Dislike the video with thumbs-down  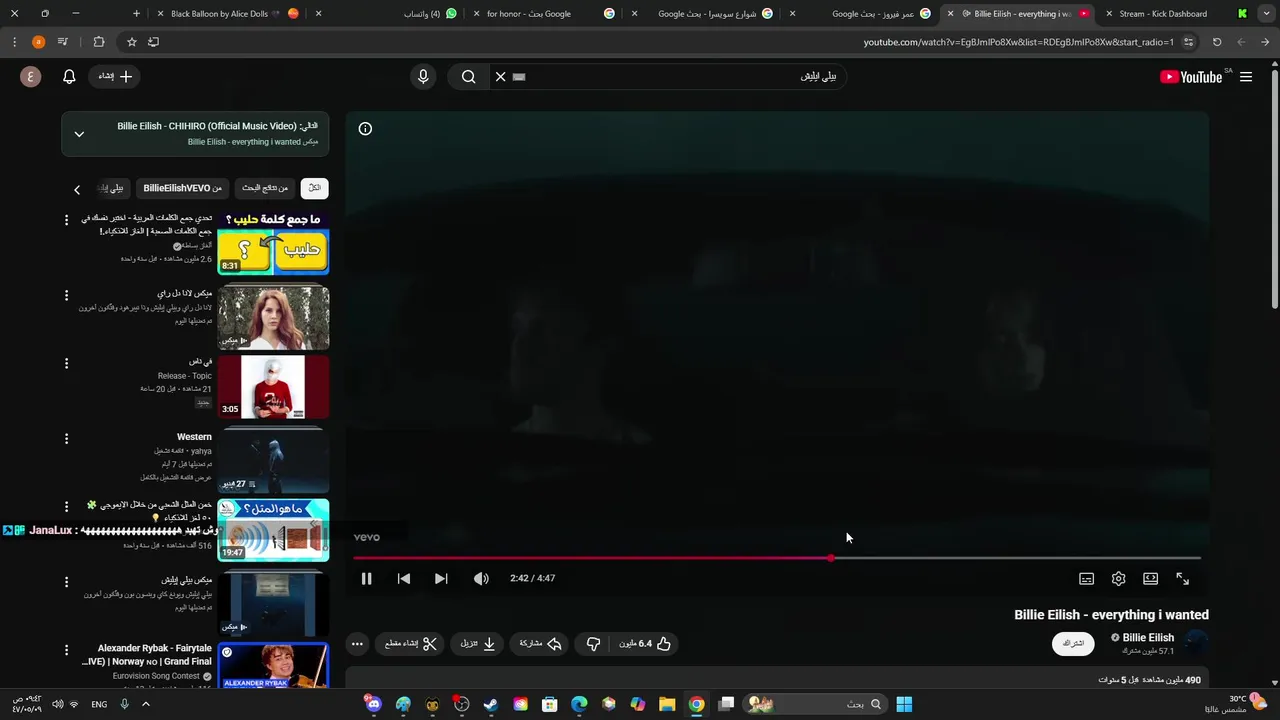point(593,644)
